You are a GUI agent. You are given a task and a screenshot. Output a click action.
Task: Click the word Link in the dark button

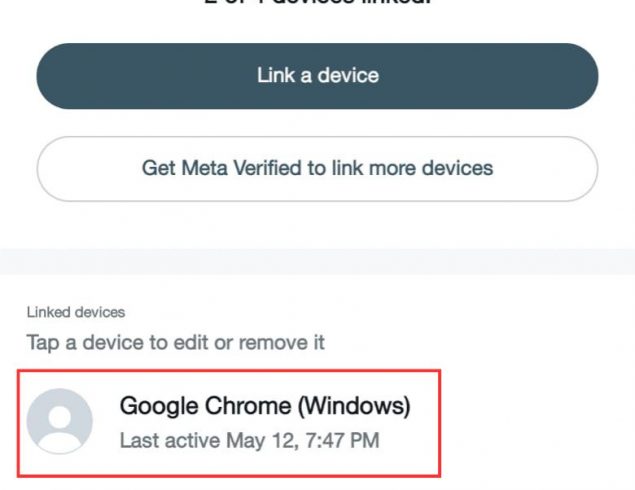click(x=276, y=75)
